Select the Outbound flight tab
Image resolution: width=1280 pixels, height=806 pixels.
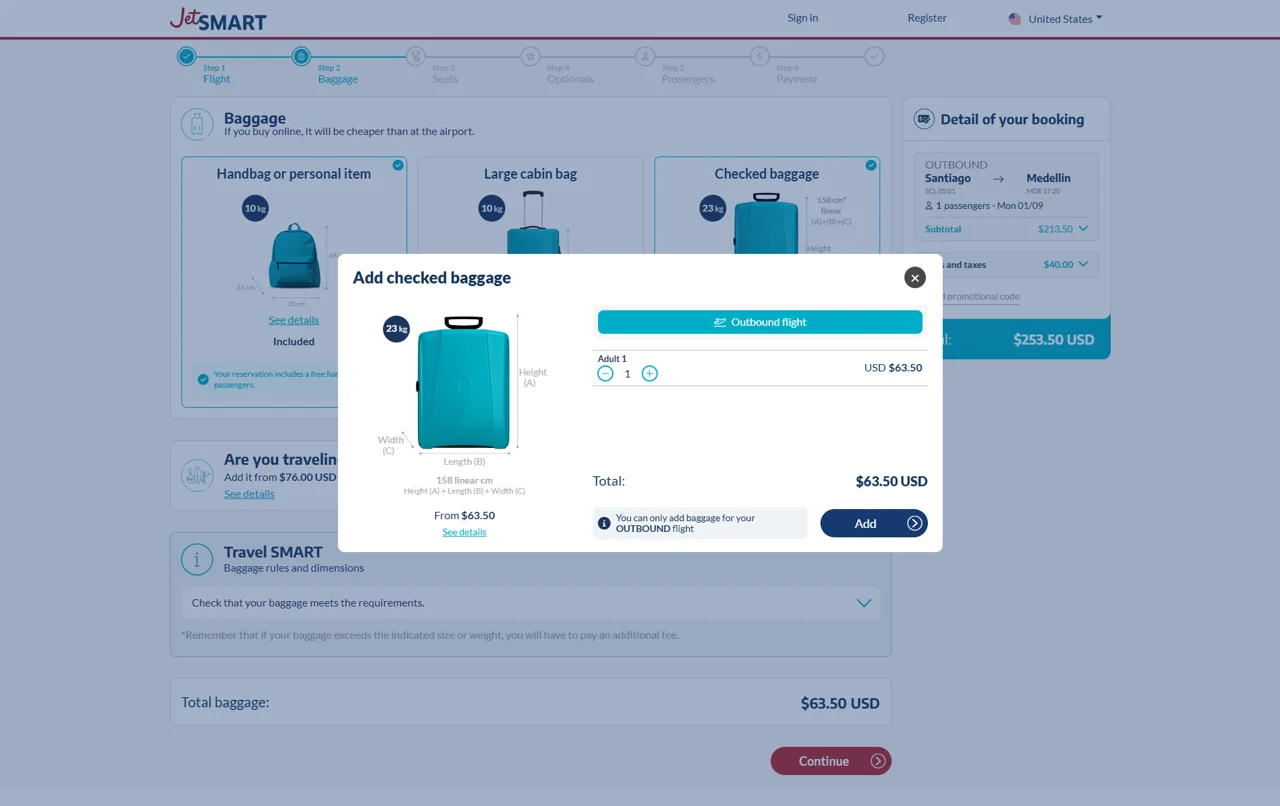759,322
